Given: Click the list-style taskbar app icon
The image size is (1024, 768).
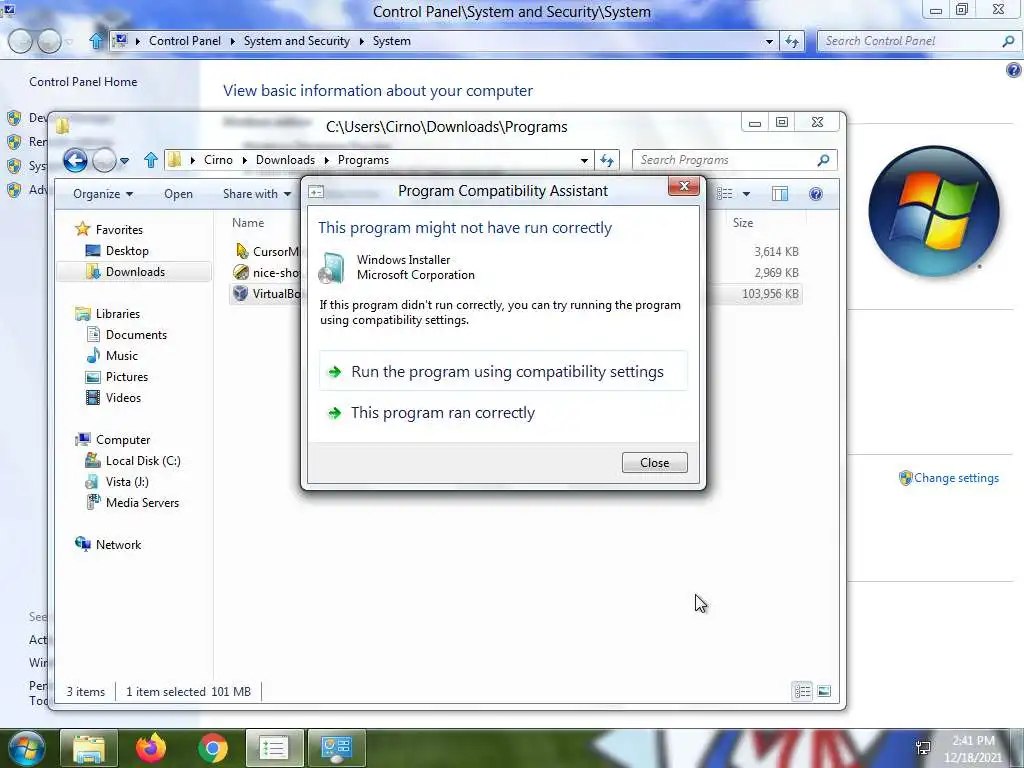Looking at the screenshot, I should pos(274,748).
